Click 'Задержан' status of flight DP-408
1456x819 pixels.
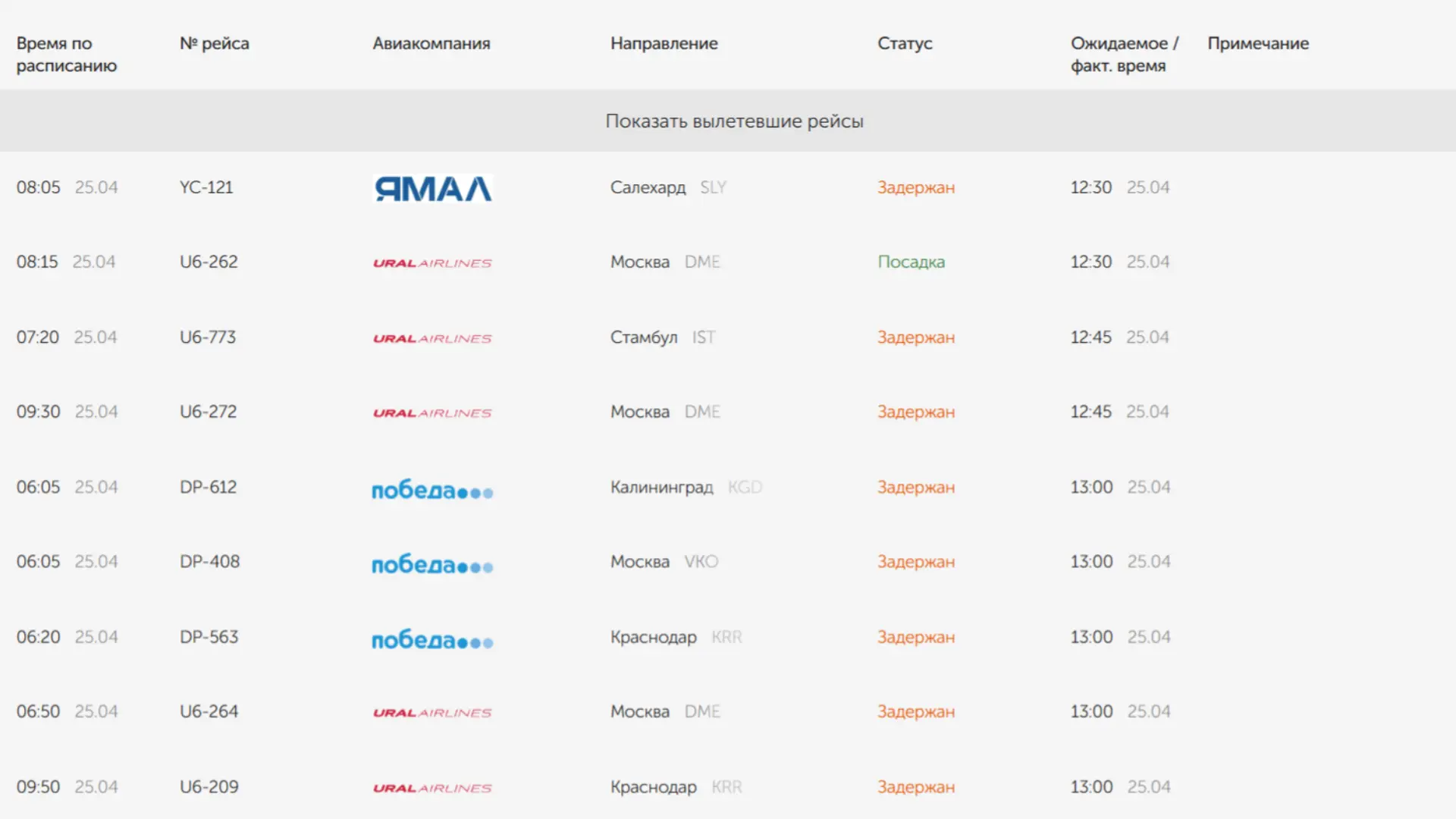[915, 562]
